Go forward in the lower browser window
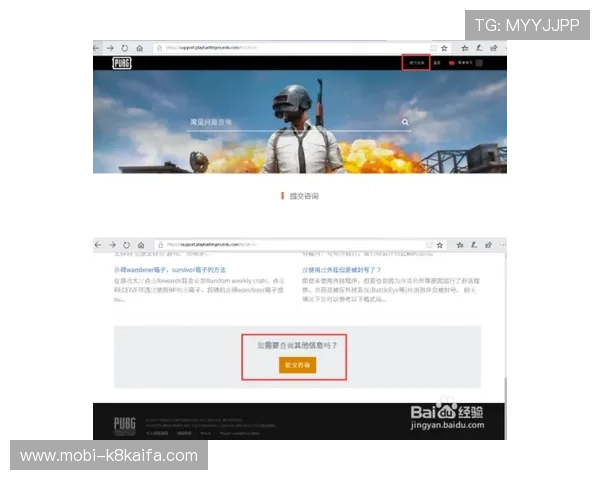The height and width of the screenshot is (480, 600). point(112,245)
